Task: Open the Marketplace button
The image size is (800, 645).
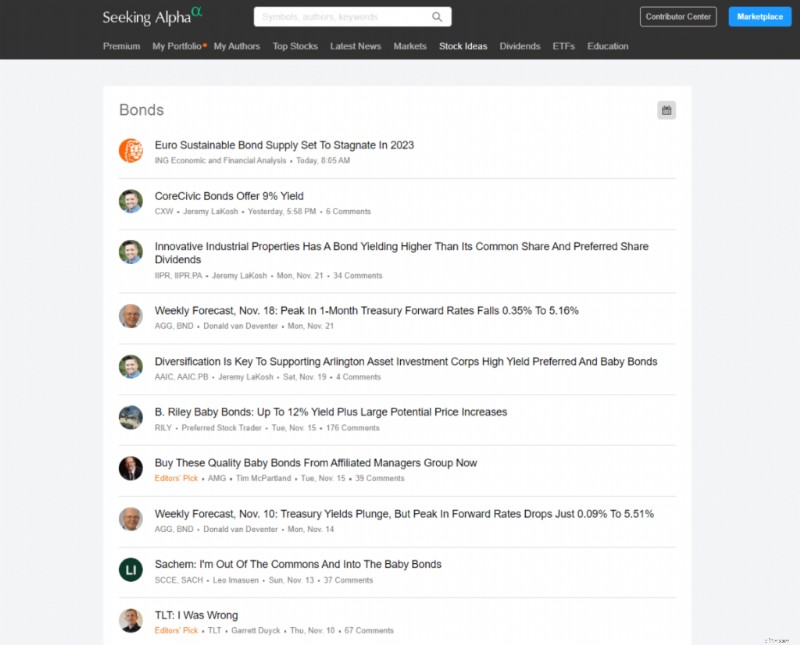Action: tap(760, 17)
